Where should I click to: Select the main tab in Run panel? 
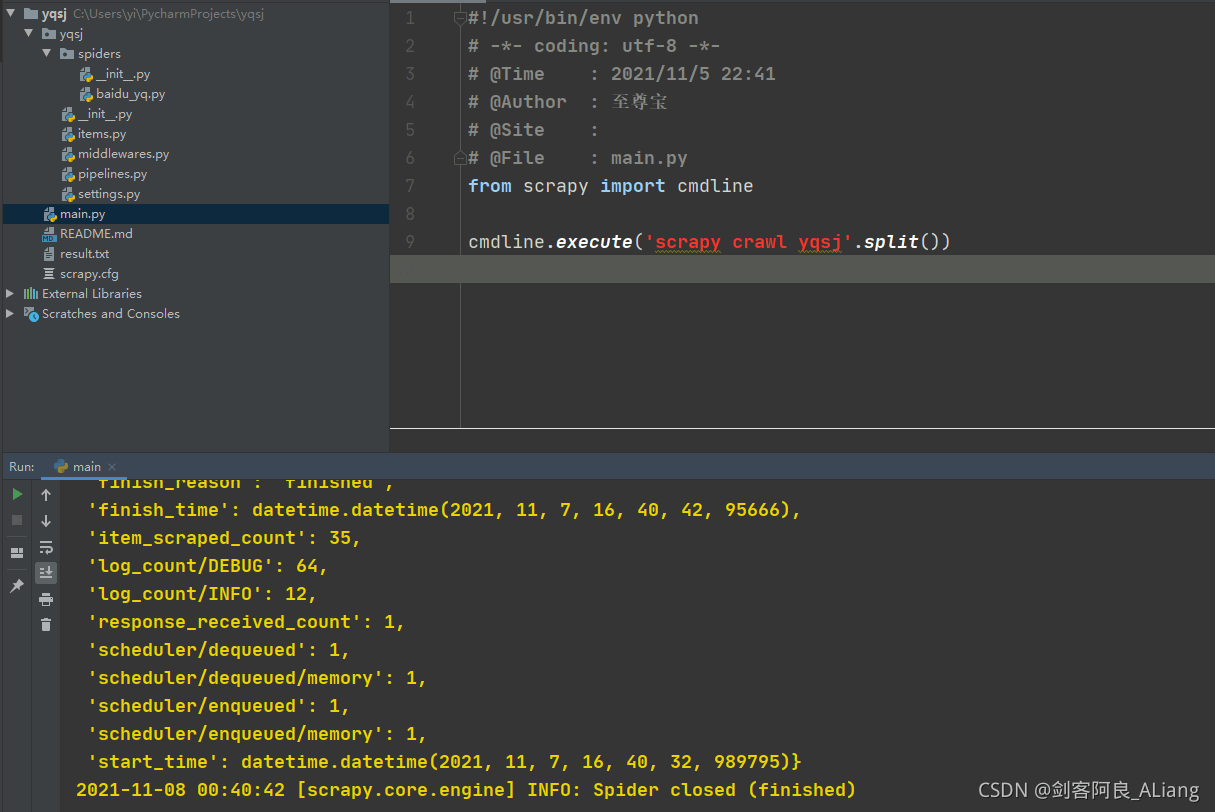click(86, 467)
